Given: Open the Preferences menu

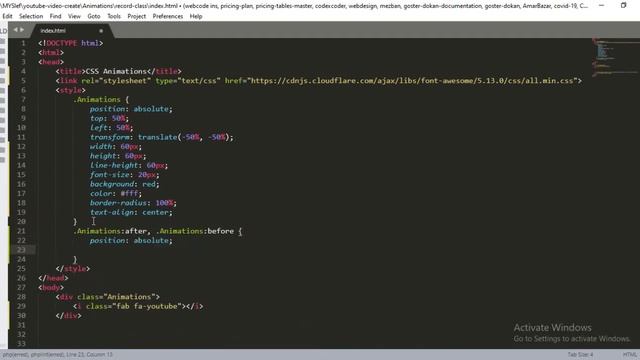Looking at the screenshot, I should 168,16.
